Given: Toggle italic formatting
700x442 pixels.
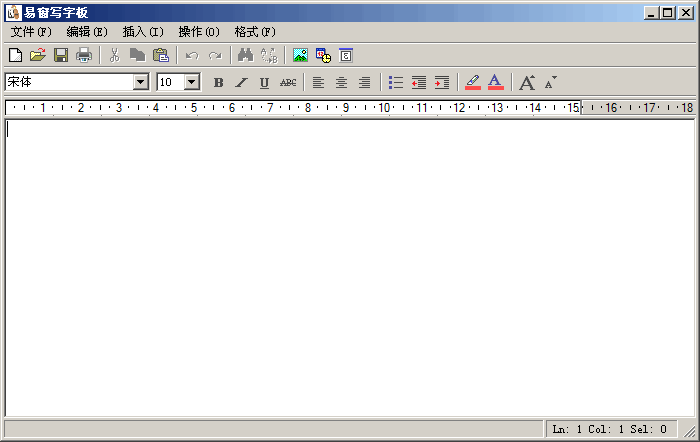Looking at the screenshot, I should coord(241,82).
